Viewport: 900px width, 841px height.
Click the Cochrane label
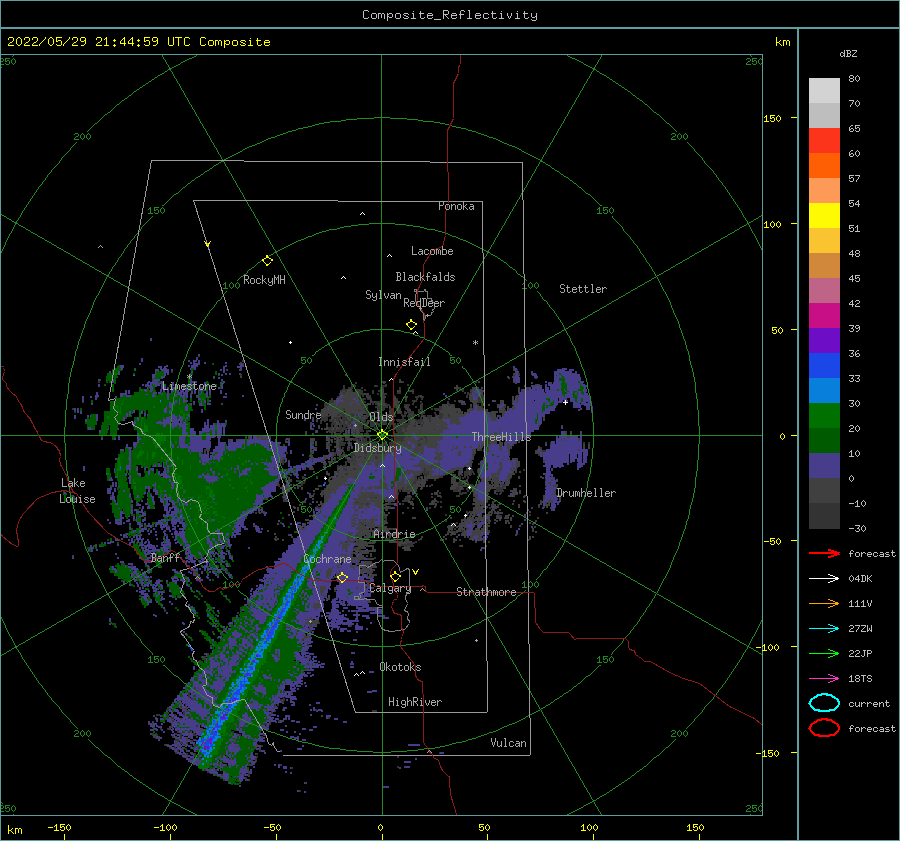click(327, 559)
